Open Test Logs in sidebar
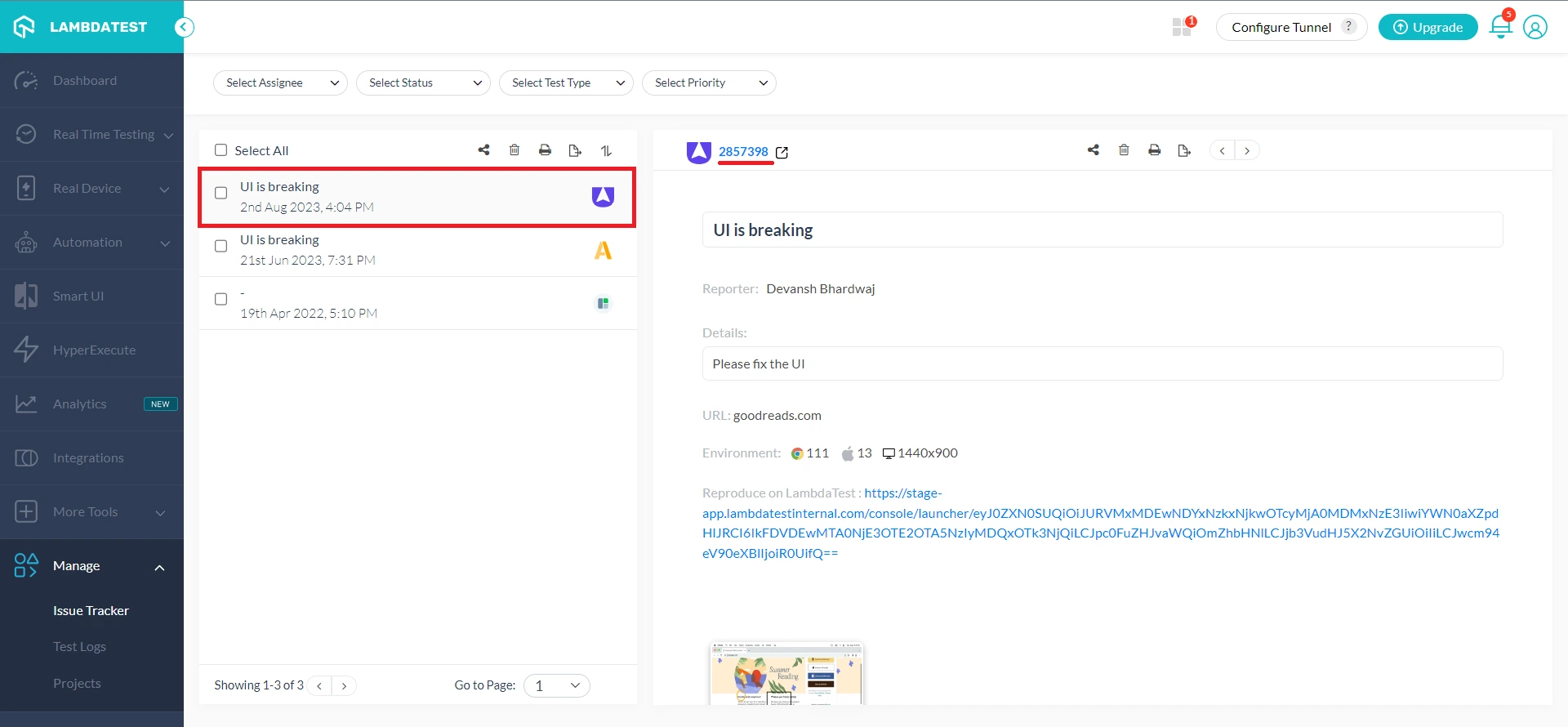 [79, 647]
